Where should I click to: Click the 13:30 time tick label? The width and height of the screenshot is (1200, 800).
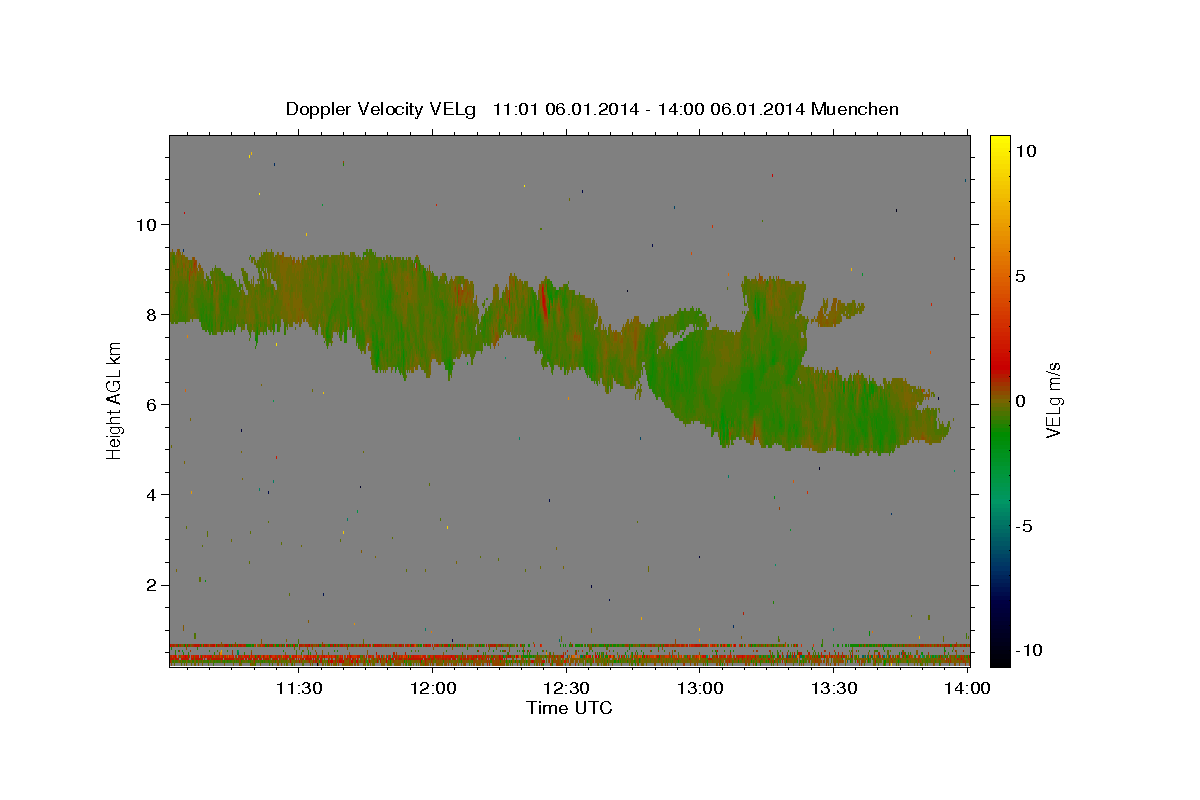(833, 688)
